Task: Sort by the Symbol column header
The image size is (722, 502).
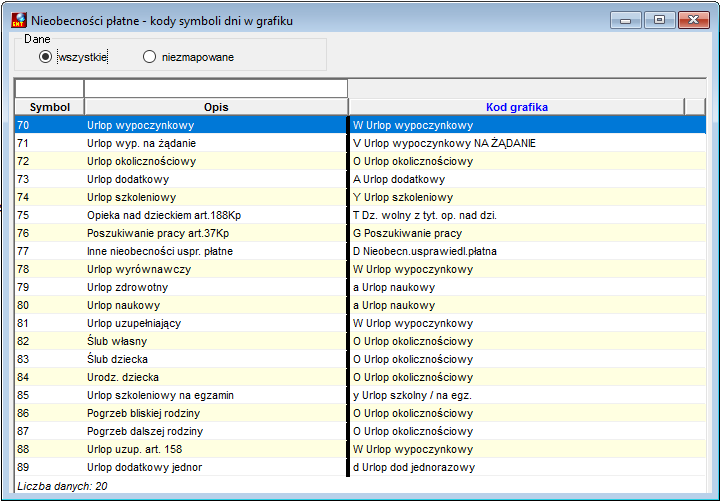Action: (50, 107)
